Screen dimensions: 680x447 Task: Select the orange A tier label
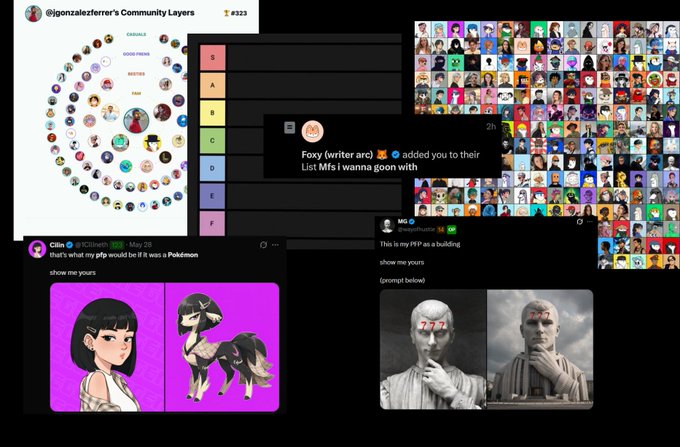pos(212,85)
